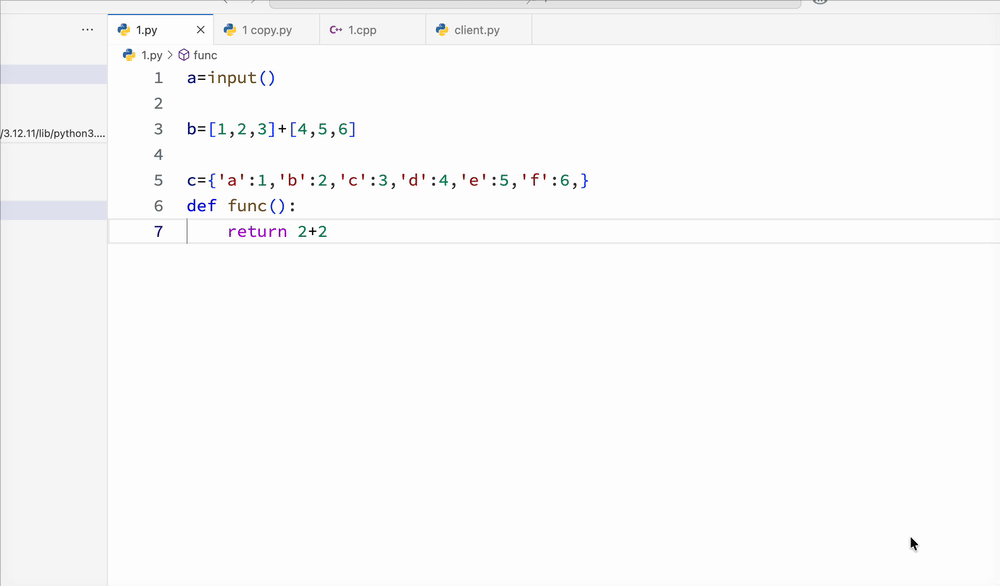Close the 1.py editor tab
Image resolution: width=1000 pixels, height=586 pixels.
[201, 31]
